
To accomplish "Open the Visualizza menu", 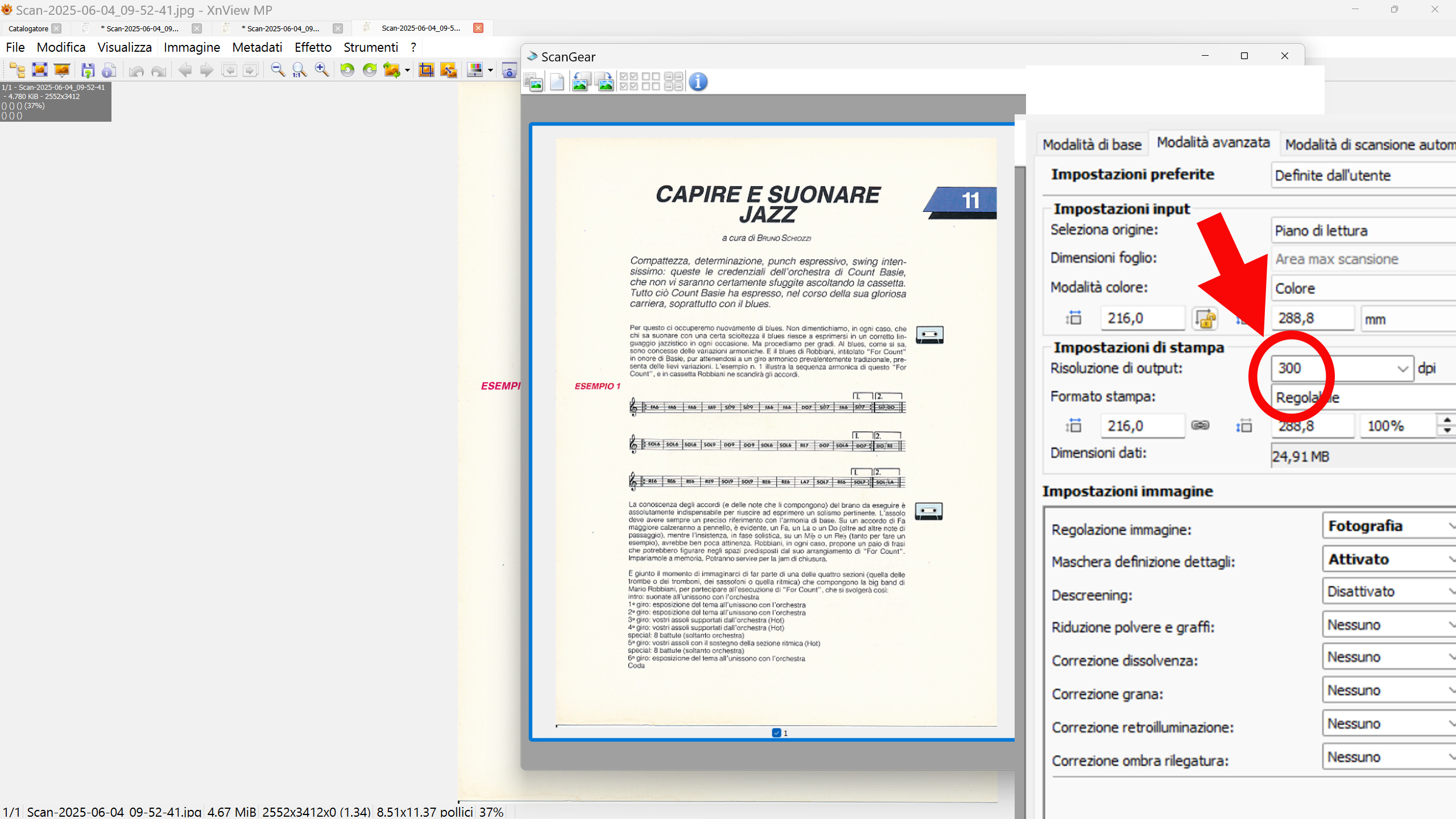I will point(125,47).
